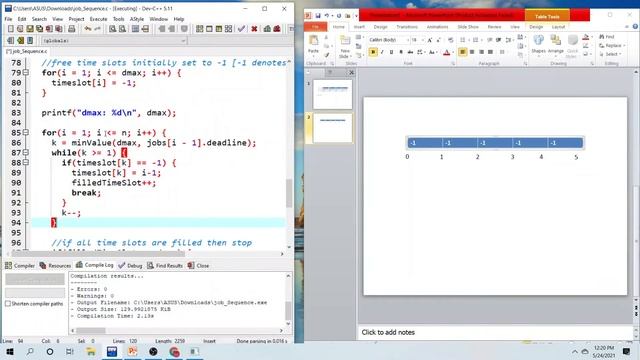Click Close tab in bottom panel
This screenshot has width=640, height=360.
(198, 266)
